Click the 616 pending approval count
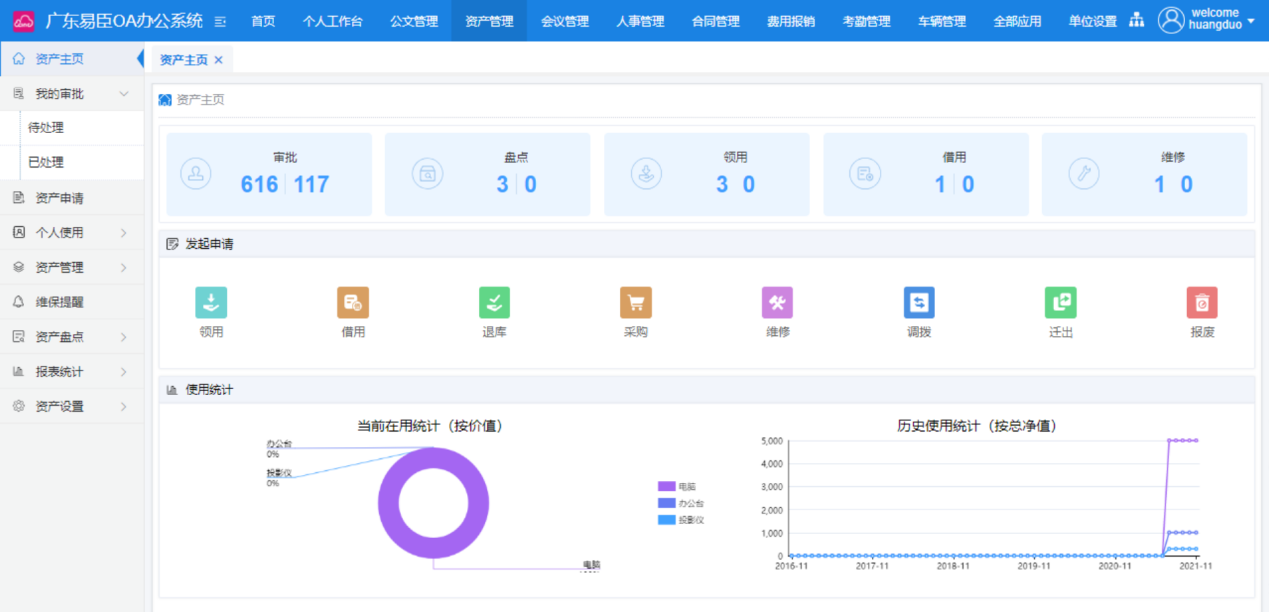This screenshot has height=612, width=1269. [x=259, y=184]
